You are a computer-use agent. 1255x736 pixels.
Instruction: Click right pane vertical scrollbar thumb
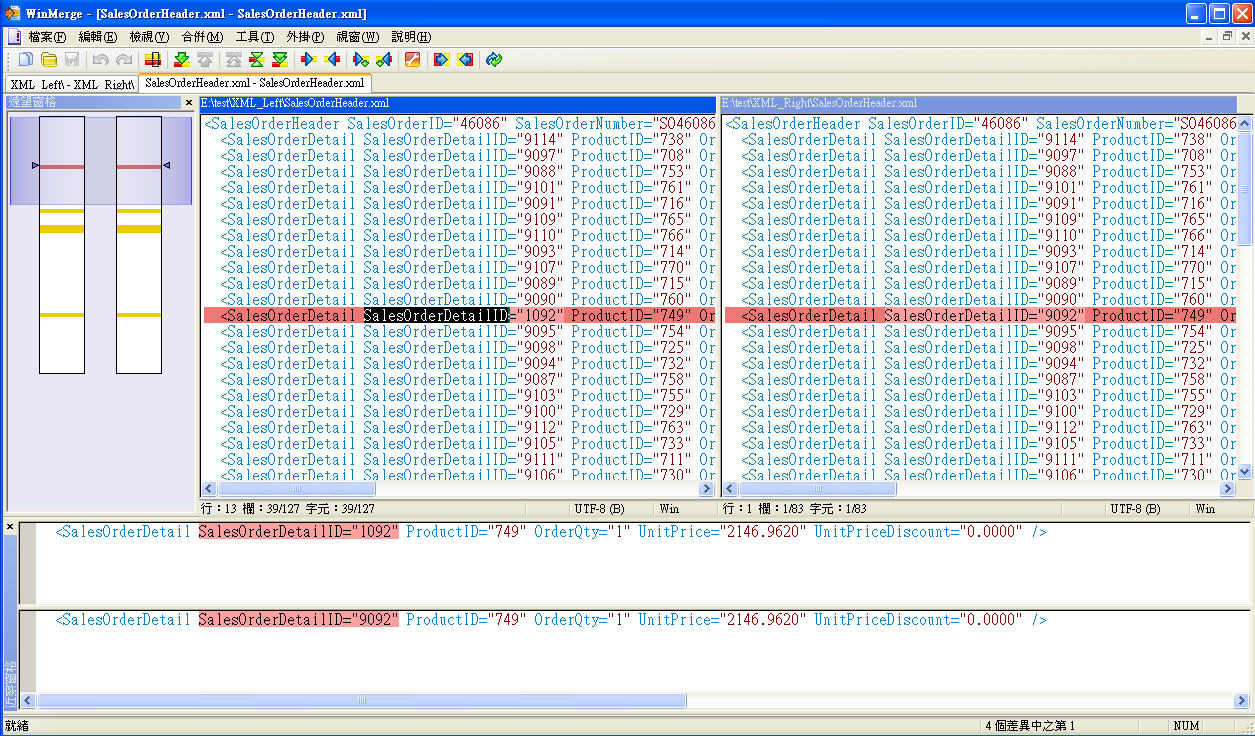click(1245, 188)
